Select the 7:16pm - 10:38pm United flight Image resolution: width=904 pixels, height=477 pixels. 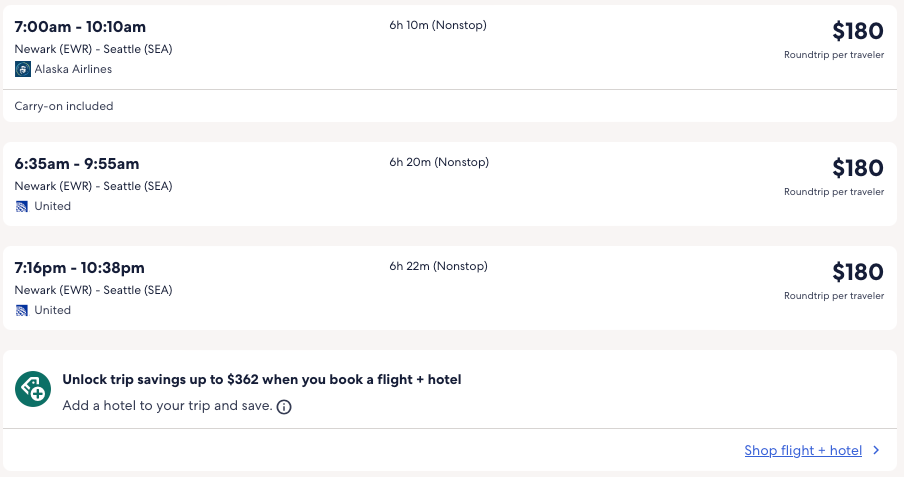(x=80, y=268)
